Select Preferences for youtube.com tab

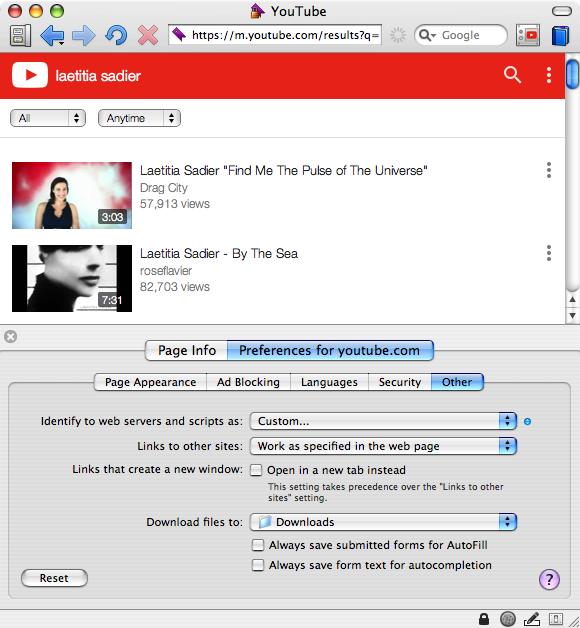[x=330, y=350]
